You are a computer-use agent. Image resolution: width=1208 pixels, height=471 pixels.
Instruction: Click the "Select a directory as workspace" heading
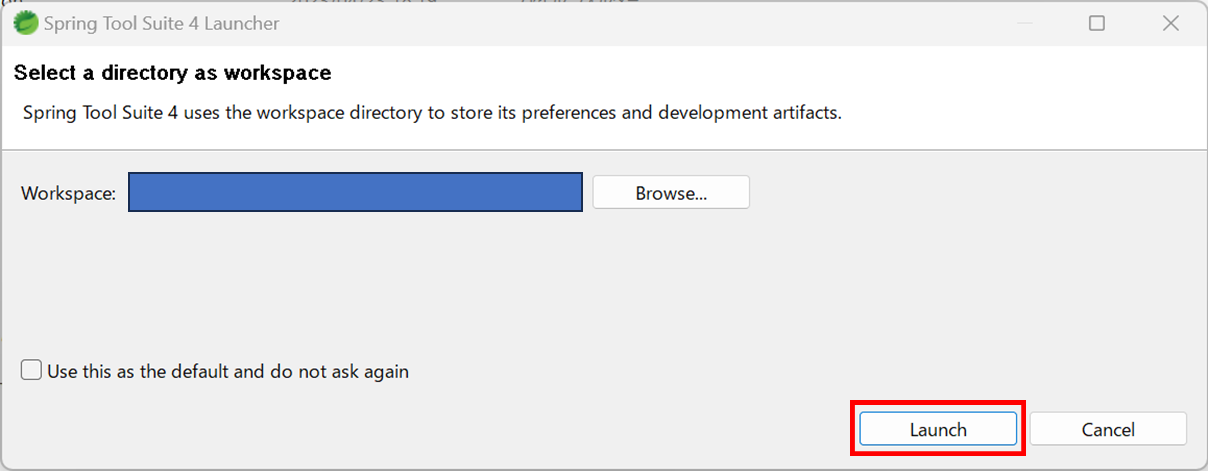(x=172, y=73)
